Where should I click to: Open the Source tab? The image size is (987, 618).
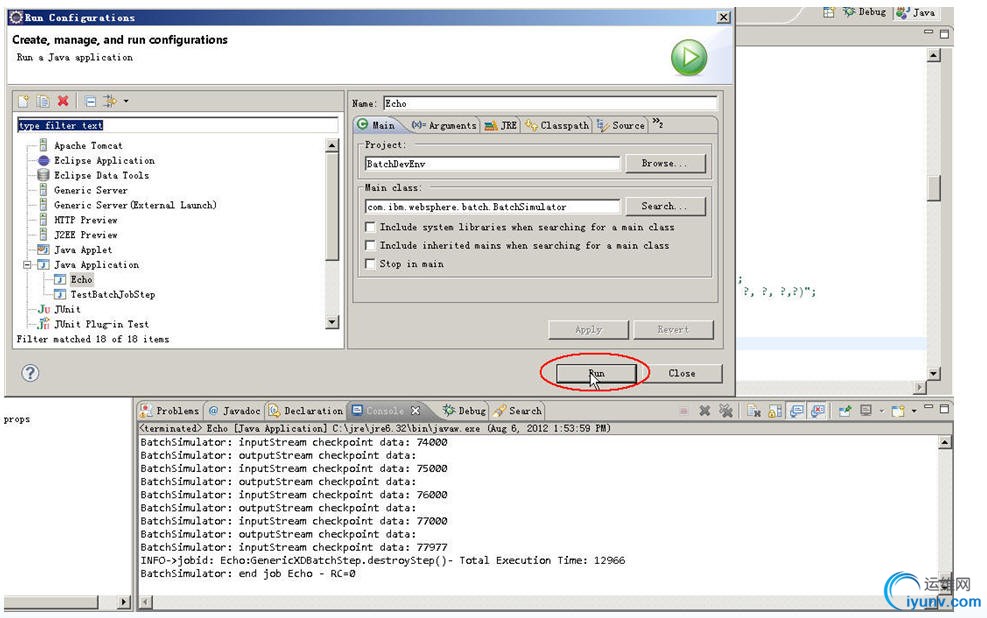pos(622,125)
